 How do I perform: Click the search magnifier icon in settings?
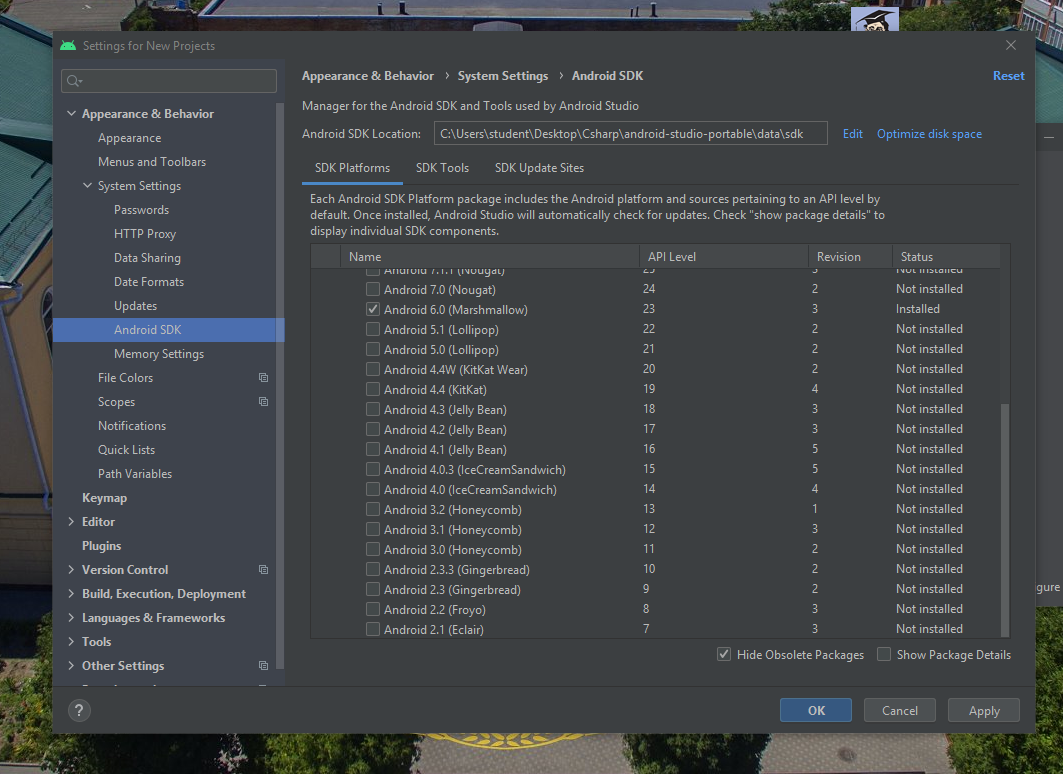pyautogui.click(x=74, y=81)
